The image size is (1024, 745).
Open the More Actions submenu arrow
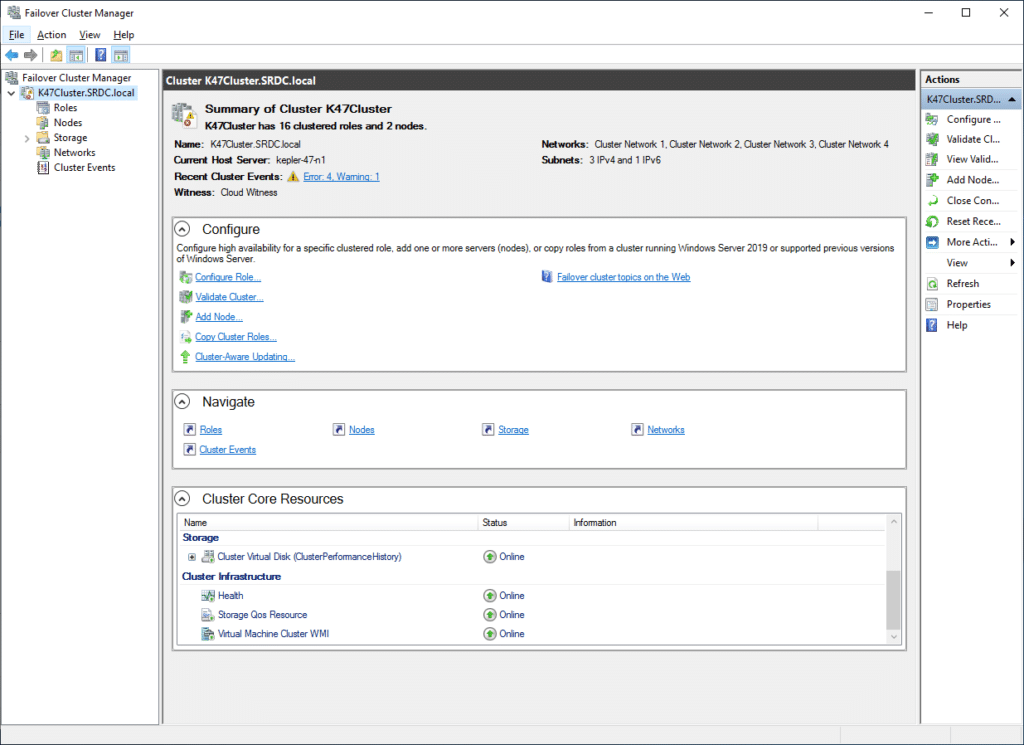[1012, 242]
